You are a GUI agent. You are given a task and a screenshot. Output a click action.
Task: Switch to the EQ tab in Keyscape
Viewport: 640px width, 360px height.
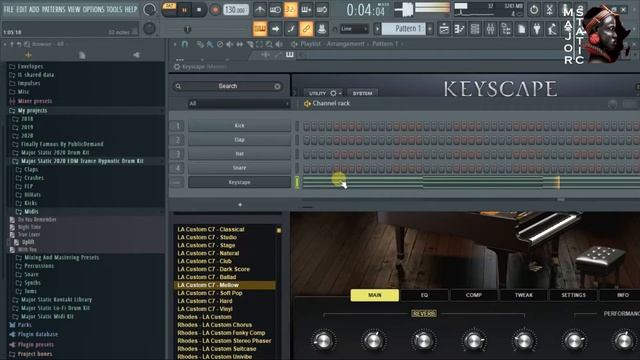tap(424, 295)
